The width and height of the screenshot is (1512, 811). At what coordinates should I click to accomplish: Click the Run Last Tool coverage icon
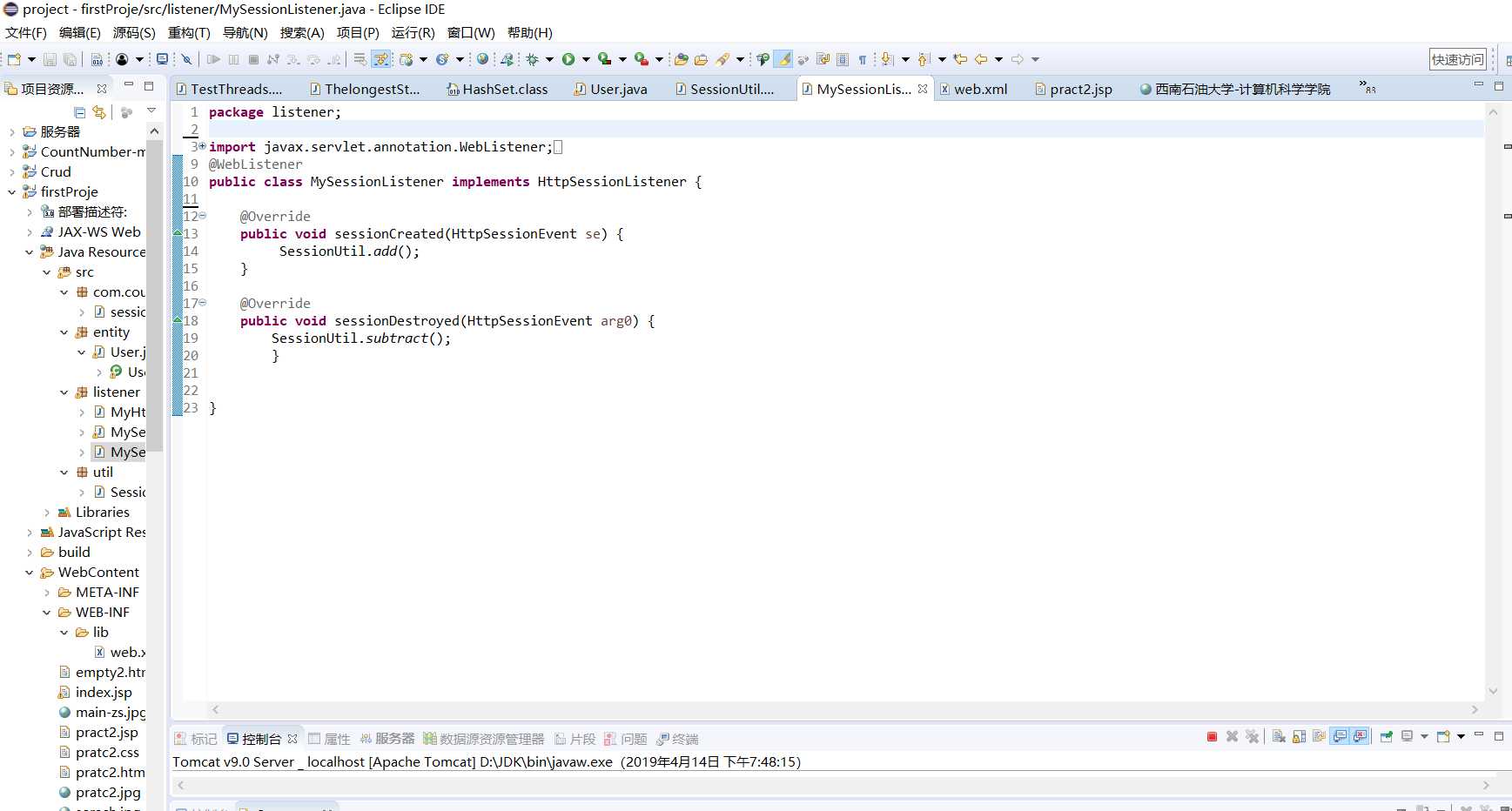[605, 59]
